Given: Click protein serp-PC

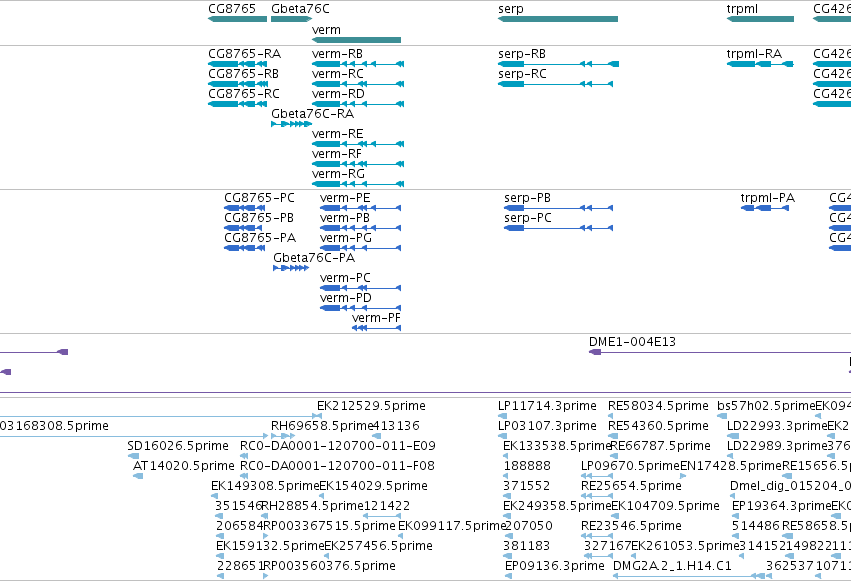Looking at the screenshot, I should point(558,228).
